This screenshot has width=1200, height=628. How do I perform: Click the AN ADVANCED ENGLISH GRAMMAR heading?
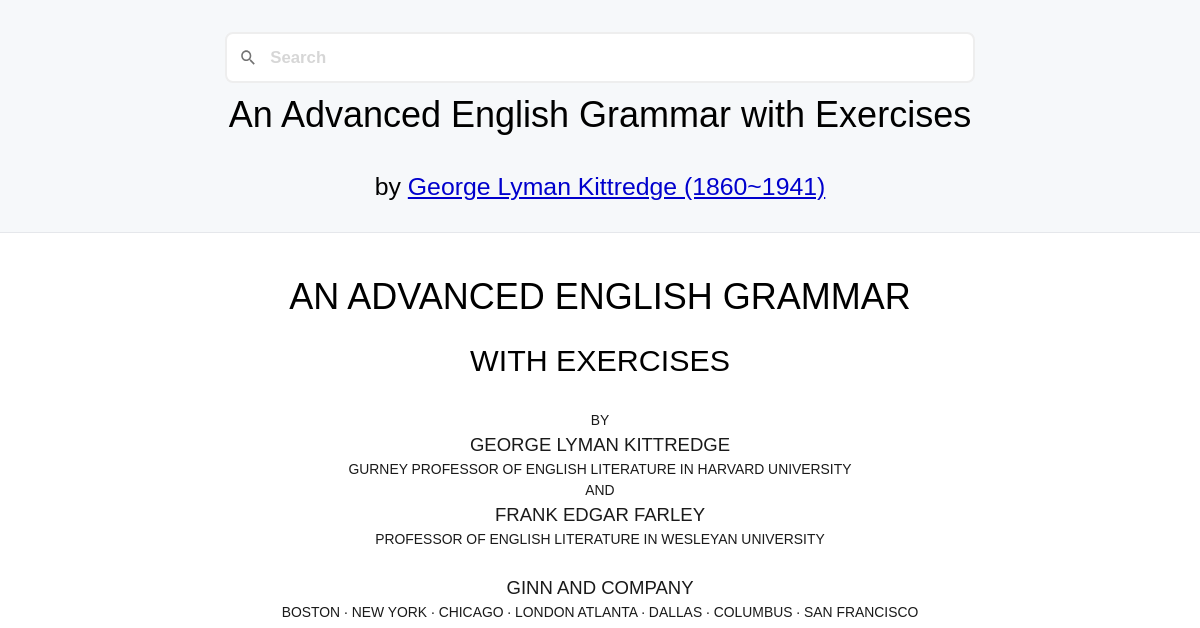tap(600, 297)
